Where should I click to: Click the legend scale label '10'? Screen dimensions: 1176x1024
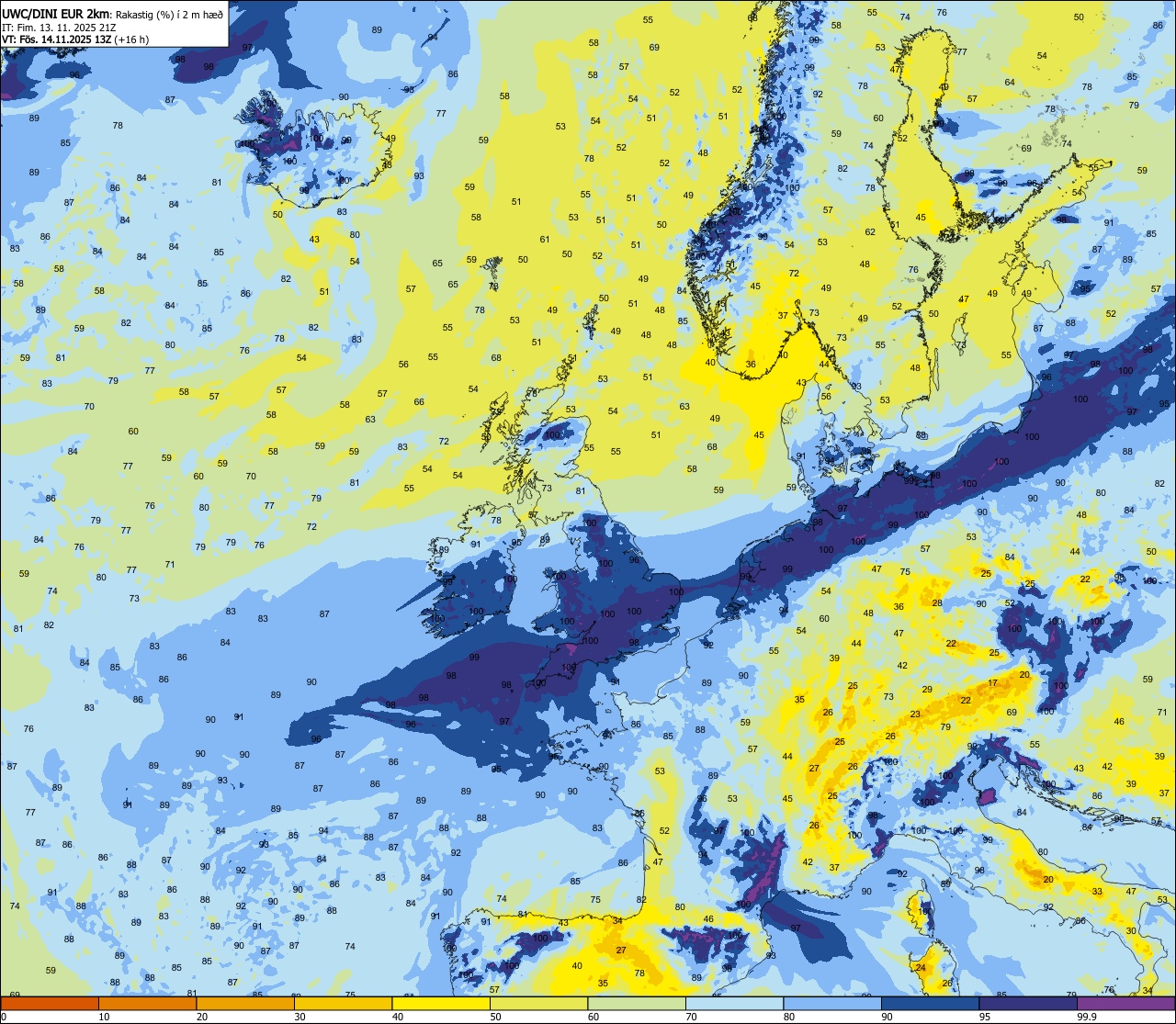tap(104, 1017)
